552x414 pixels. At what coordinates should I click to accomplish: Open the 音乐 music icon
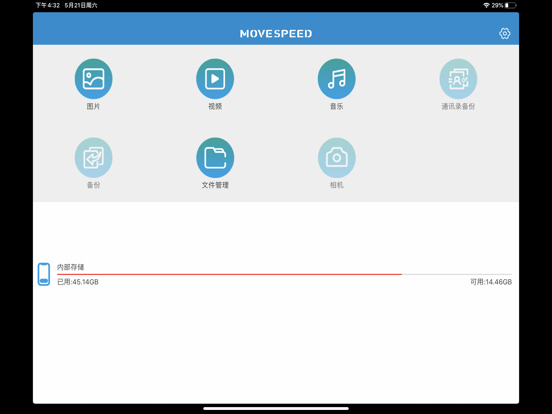337,79
